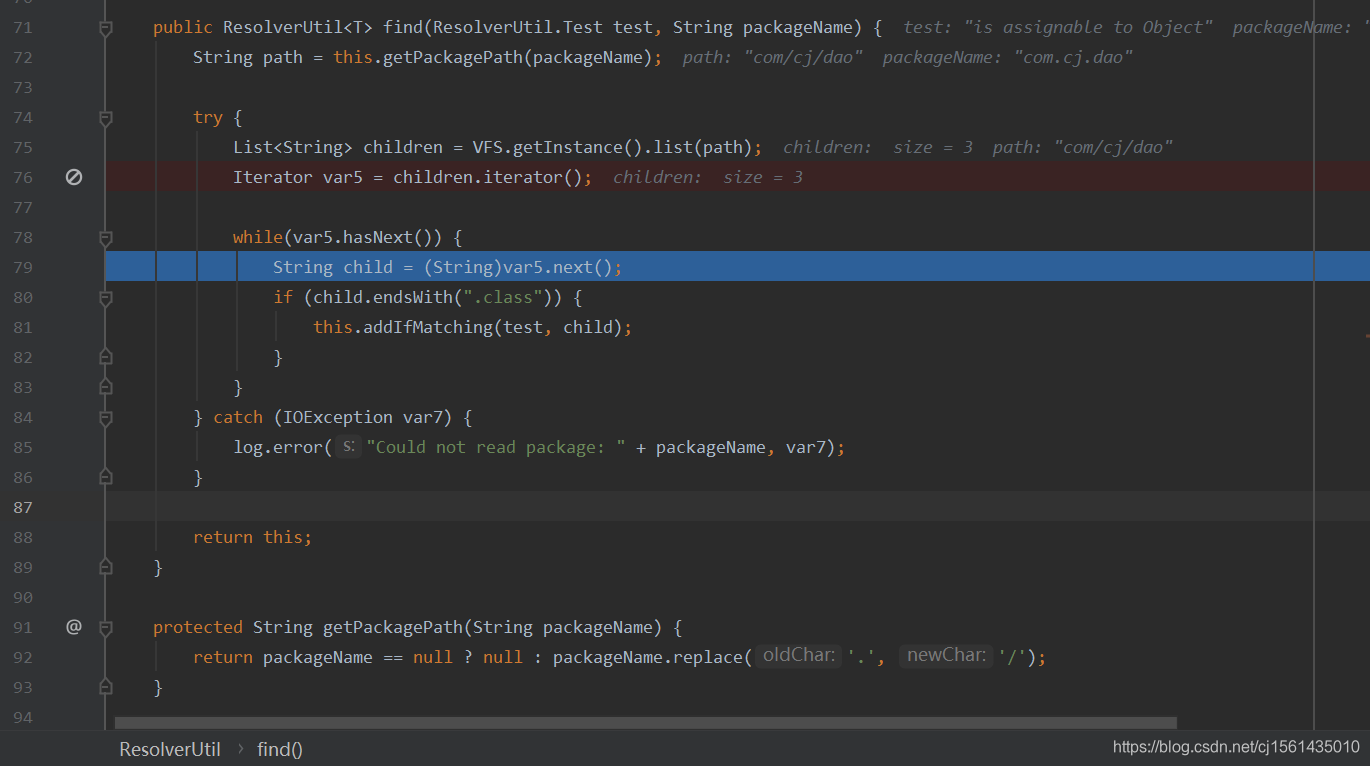Click the horizontal scrollbar of the editor
Viewport: 1370px width, 766px height.
pyautogui.click(x=646, y=722)
